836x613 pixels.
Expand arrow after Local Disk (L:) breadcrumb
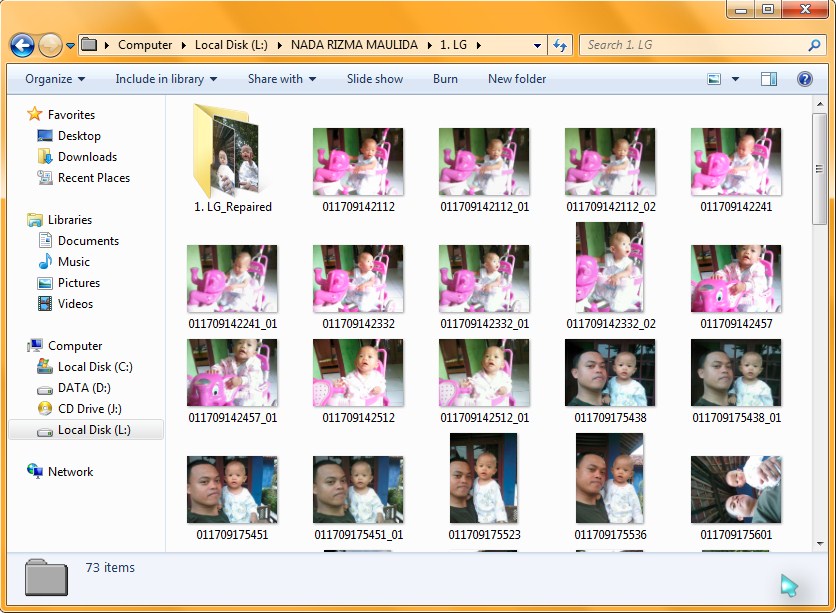(280, 46)
